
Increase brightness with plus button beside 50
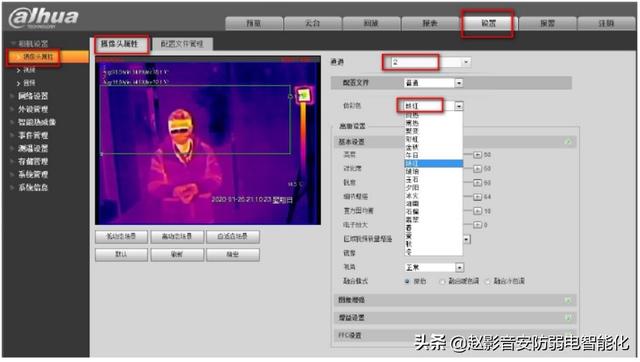[477, 155]
